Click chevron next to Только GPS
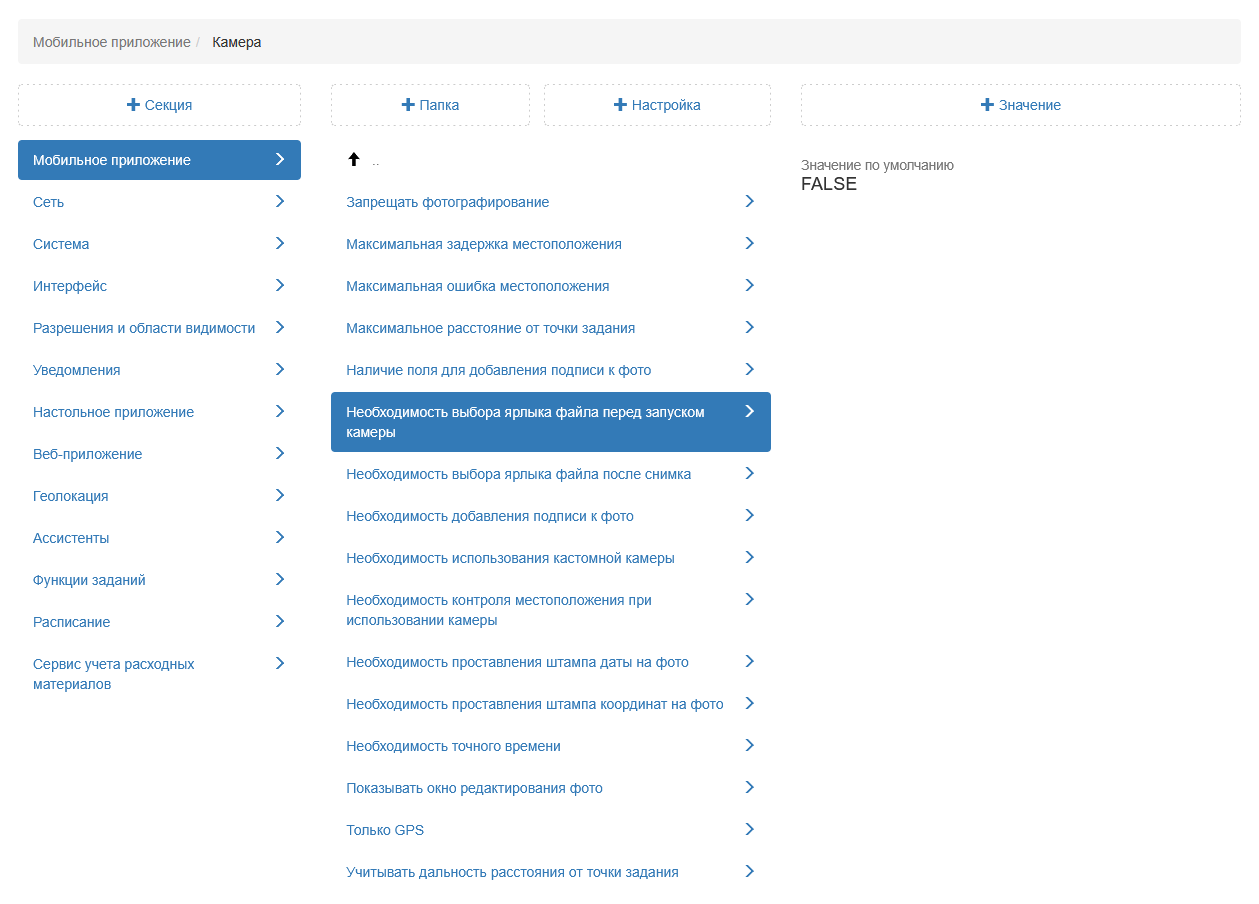The width and height of the screenshot is (1259, 904). click(x=750, y=830)
